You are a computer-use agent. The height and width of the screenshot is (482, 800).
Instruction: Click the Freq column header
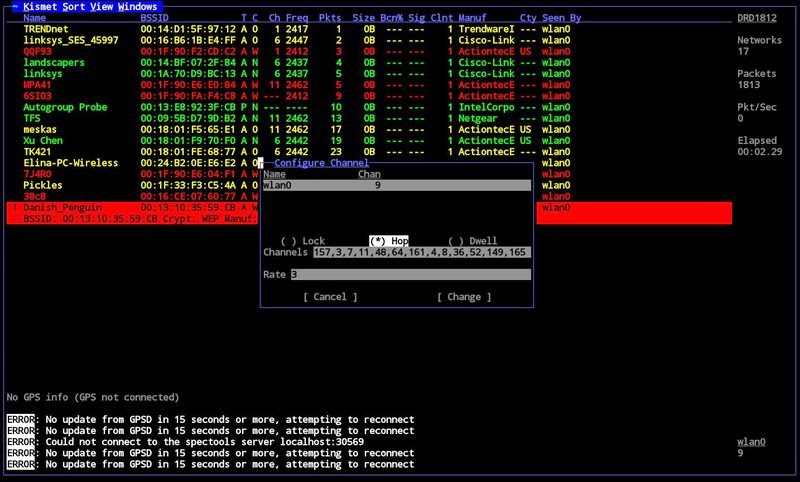pyautogui.click(x=296, y=18)
